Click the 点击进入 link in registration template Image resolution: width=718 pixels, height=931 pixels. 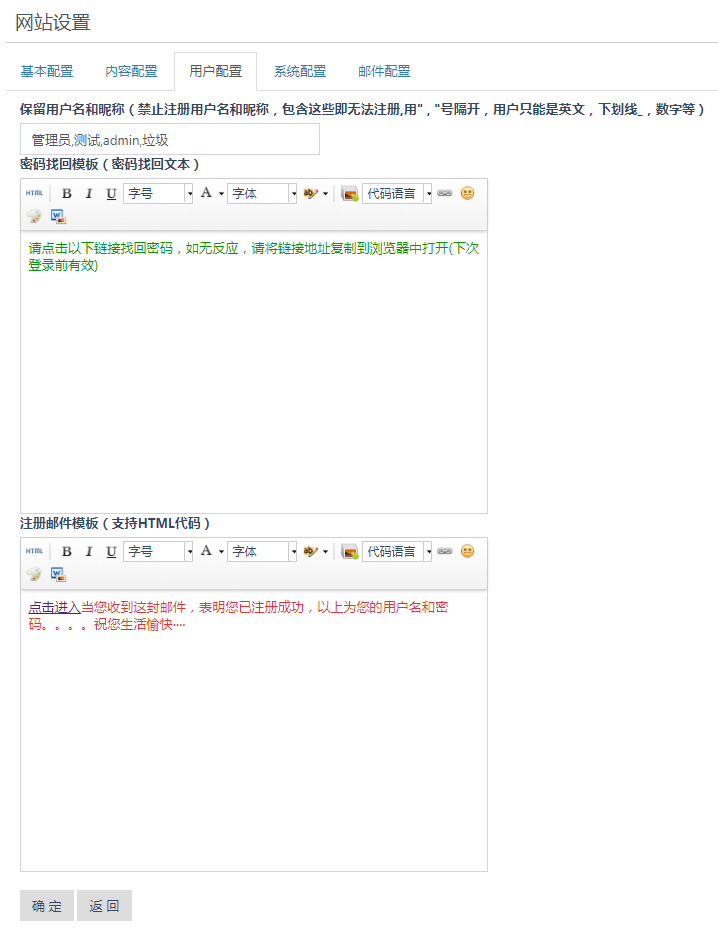click(x=55, y=607)
